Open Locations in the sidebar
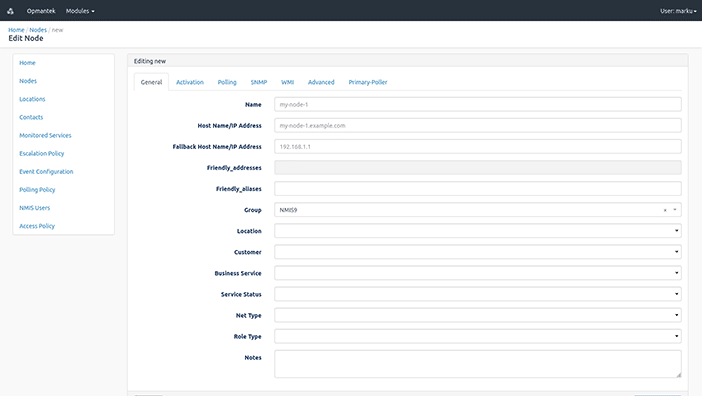Viewport: 702px width, 396px height. coord(32,99)
